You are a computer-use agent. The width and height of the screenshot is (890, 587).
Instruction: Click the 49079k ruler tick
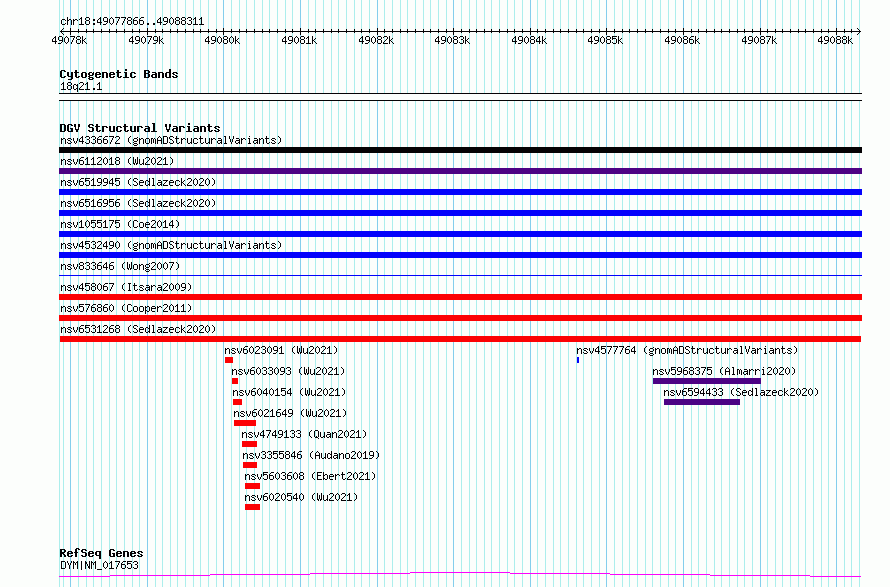point(146,40)
